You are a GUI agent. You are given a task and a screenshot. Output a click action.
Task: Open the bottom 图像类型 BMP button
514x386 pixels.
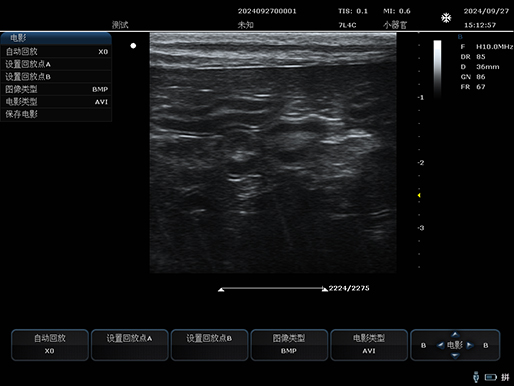pyautogui.click(x=289, y=345)
